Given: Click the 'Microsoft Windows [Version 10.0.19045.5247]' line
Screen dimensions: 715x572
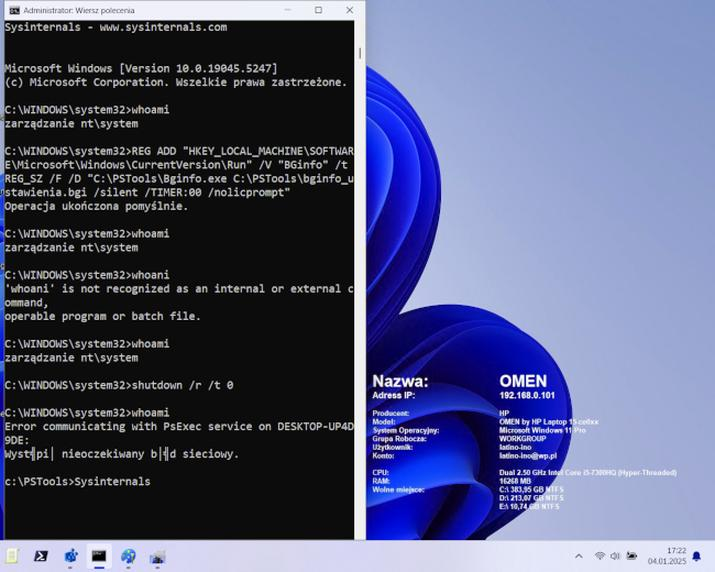Looking at the screenshot, I should [x=141, y=68].
